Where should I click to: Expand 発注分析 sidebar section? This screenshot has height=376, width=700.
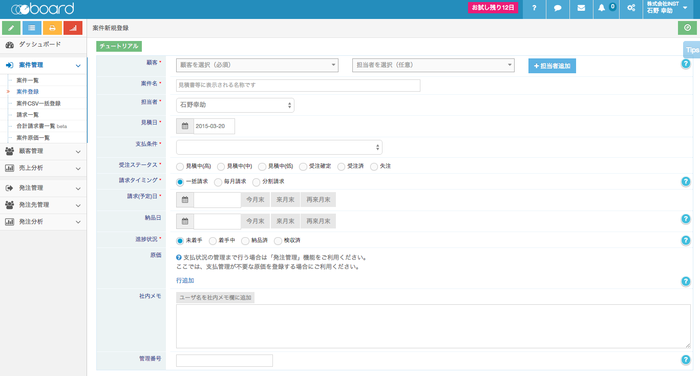(43, 222)
